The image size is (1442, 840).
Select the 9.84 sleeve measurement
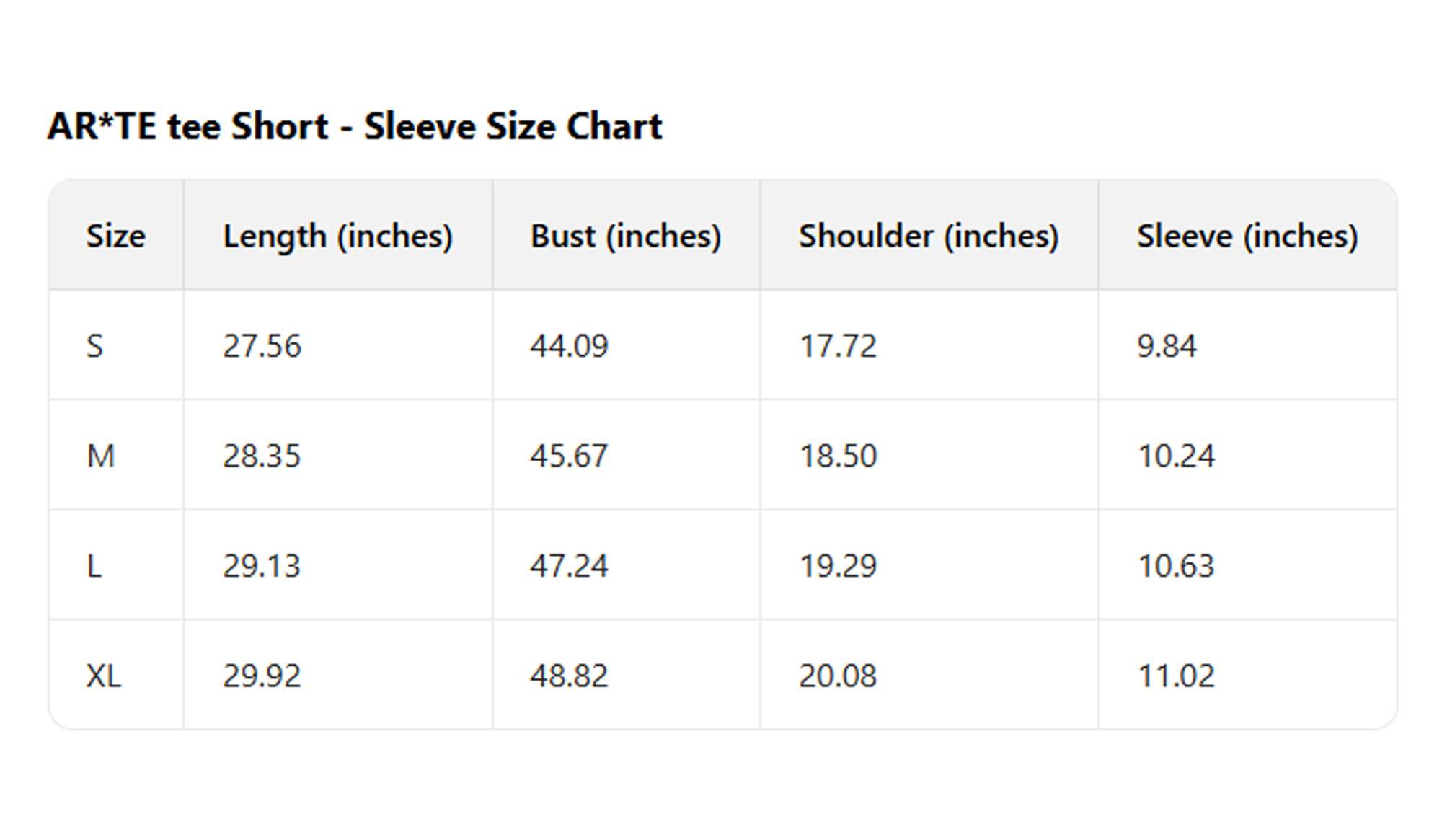click(x=1167, y=346)
